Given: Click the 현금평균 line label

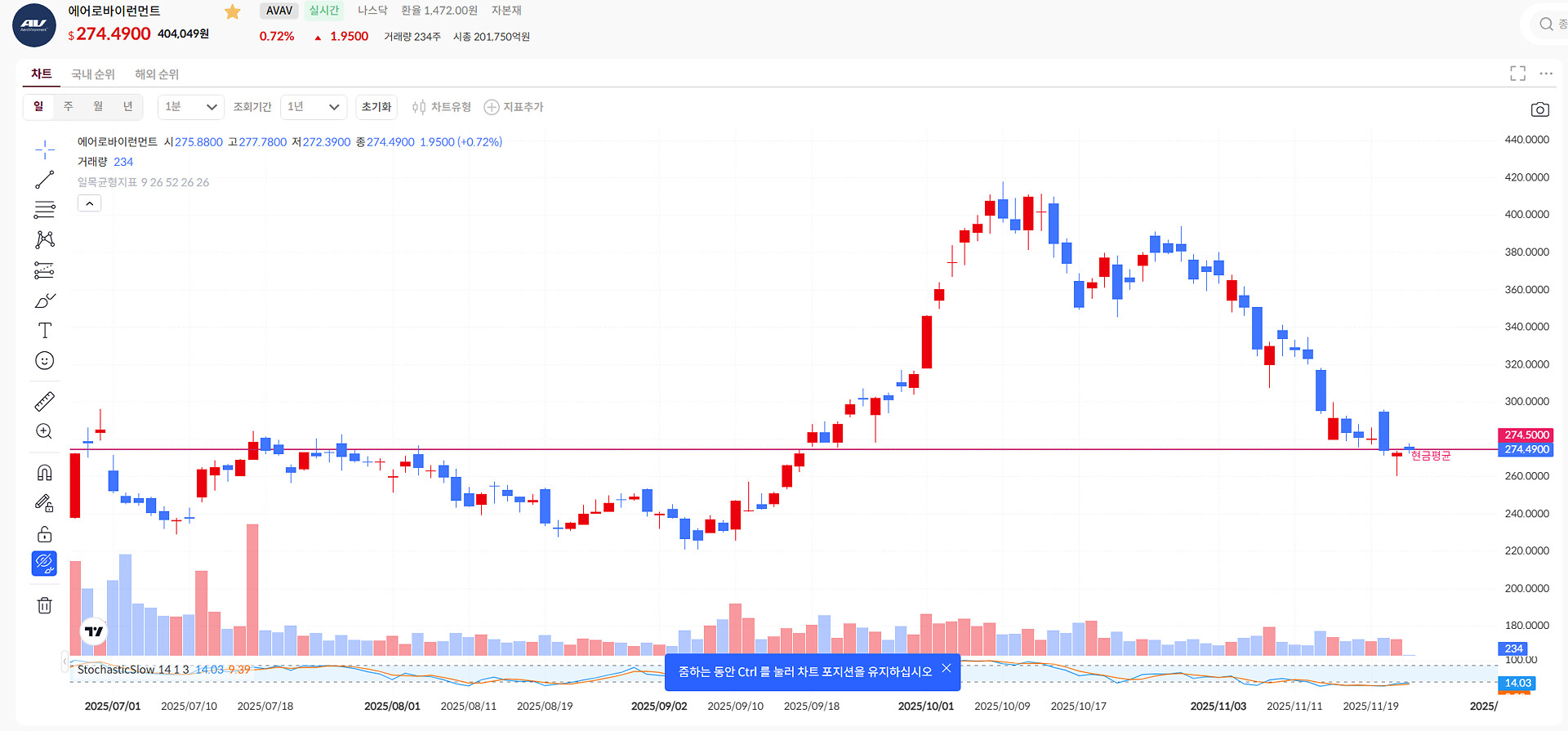Looking at the screenshot, I should [x=1431, y=456].
